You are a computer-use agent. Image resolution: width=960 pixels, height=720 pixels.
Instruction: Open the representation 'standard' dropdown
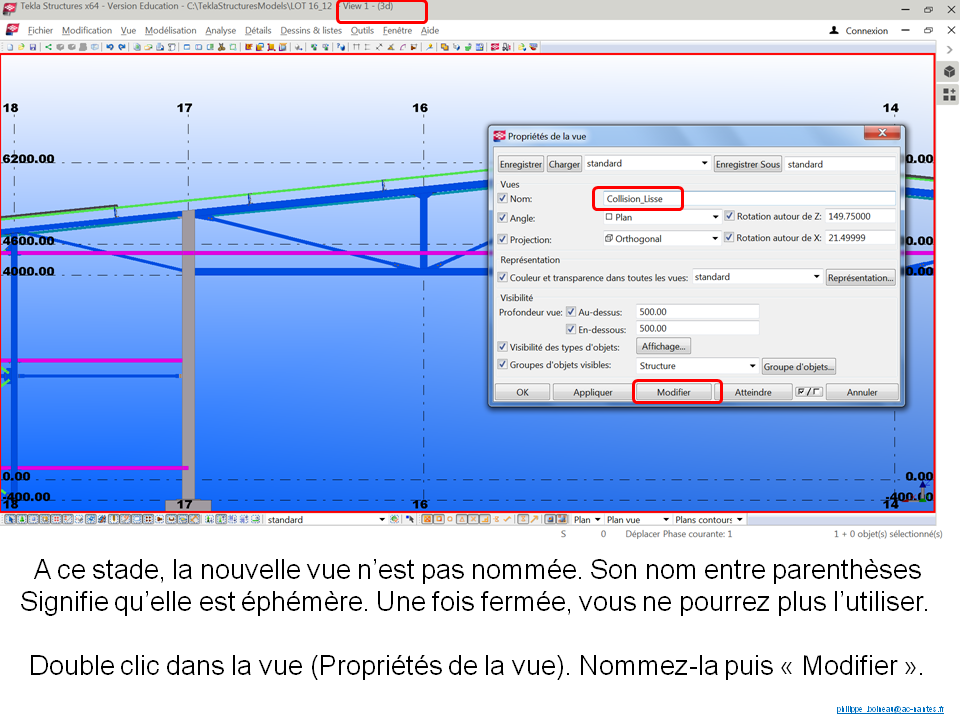pyautogui.click(x=816, y=277)
